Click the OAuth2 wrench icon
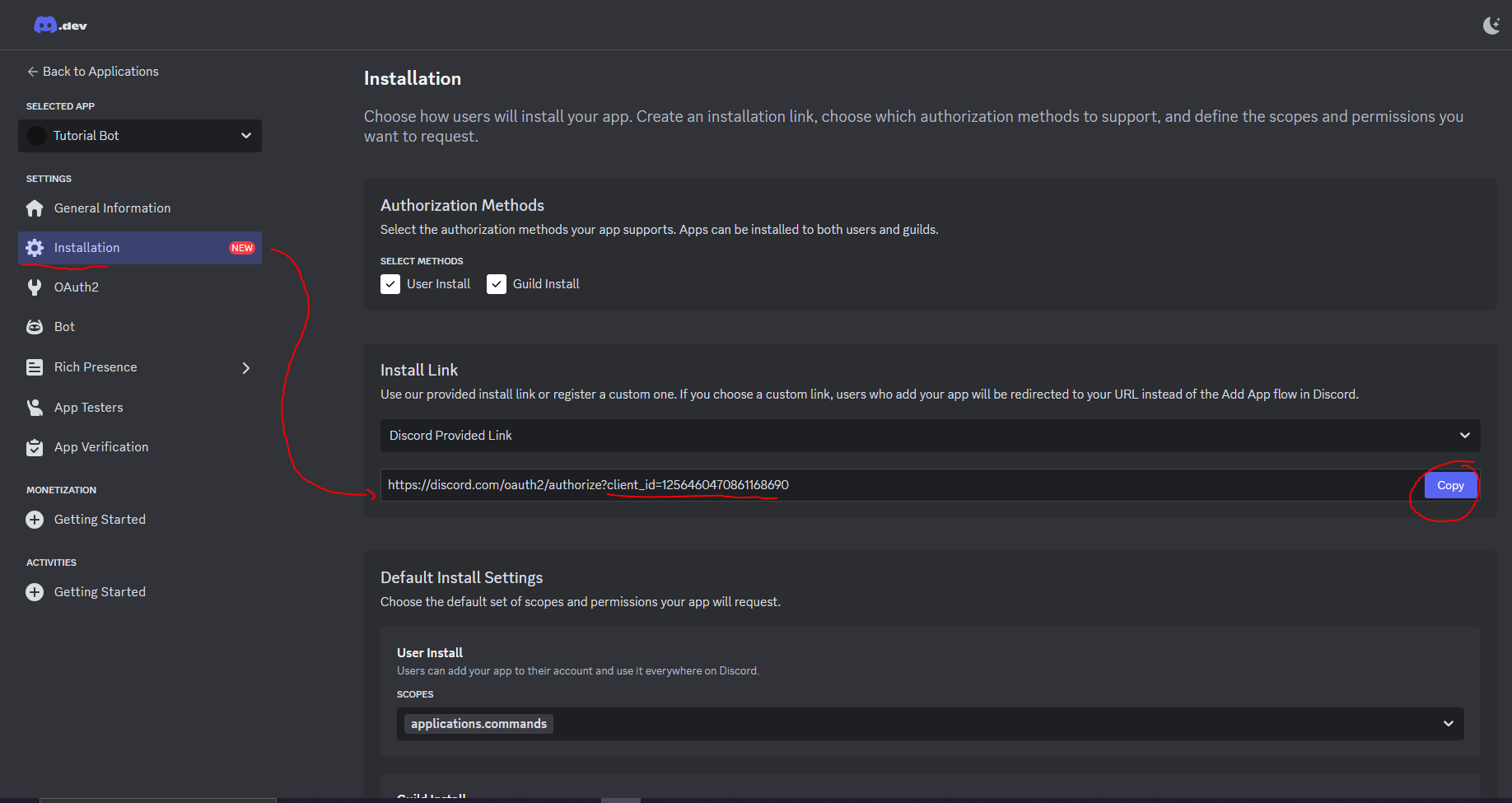The height and width of the screenshot is (803, 1512). tap(35, 287)
